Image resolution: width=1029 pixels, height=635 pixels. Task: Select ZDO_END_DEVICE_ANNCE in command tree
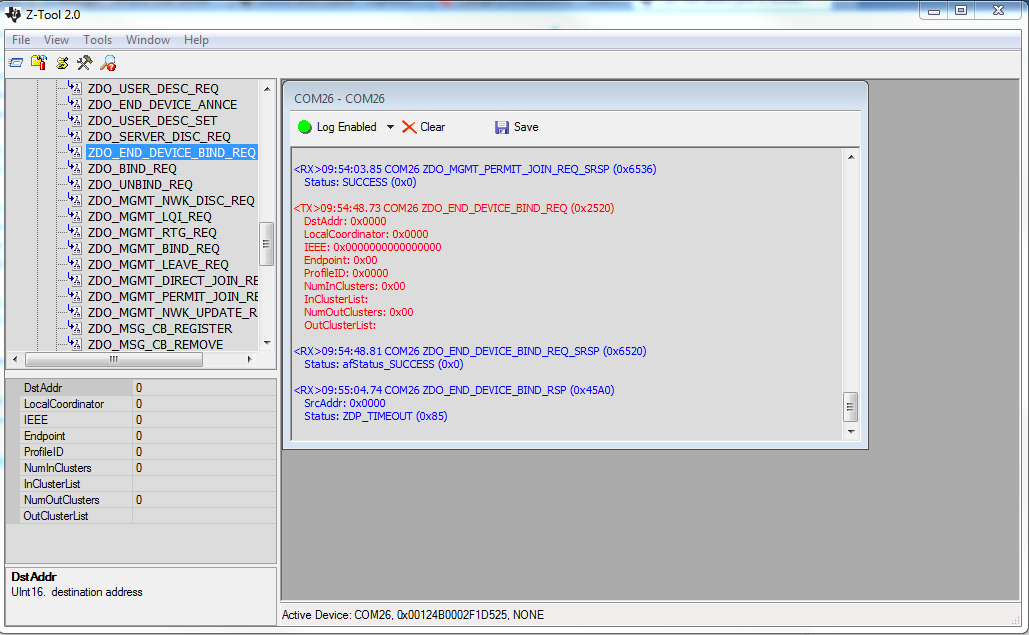coord(162,104)
